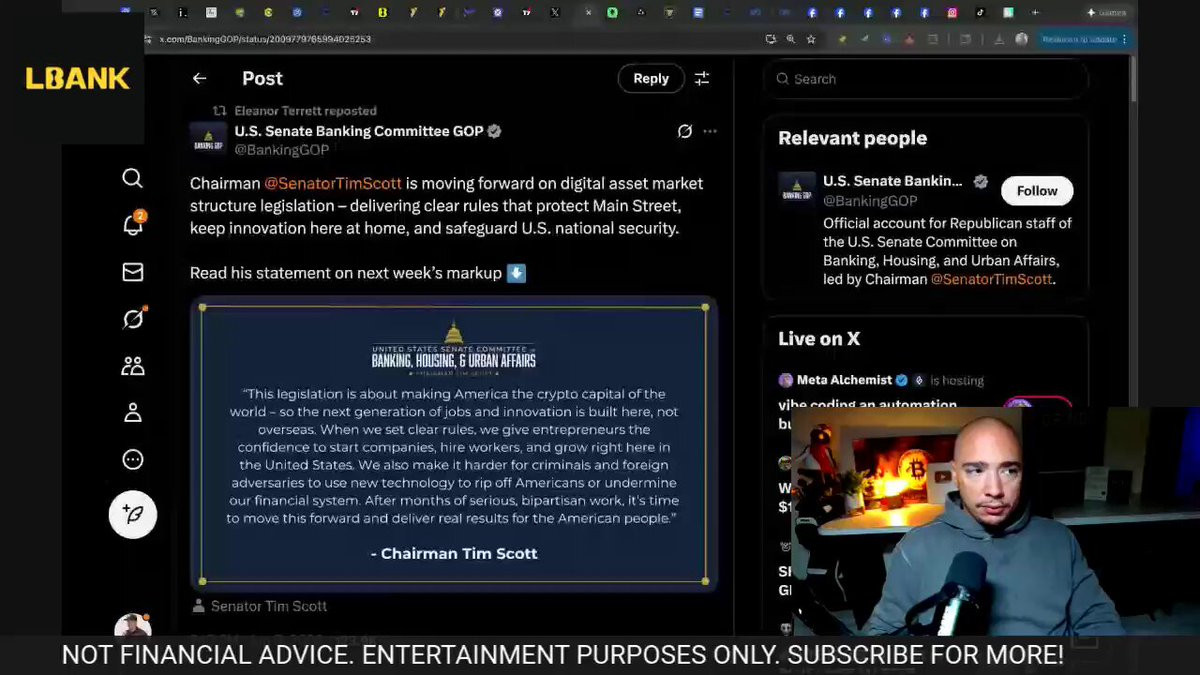Screen dimensions: 1200x675
Task: Go back using the arrow beside Post
Action: (199, 78)
